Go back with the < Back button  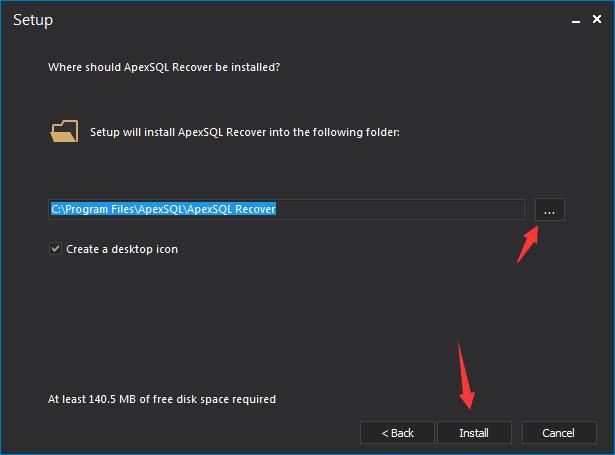397,433
